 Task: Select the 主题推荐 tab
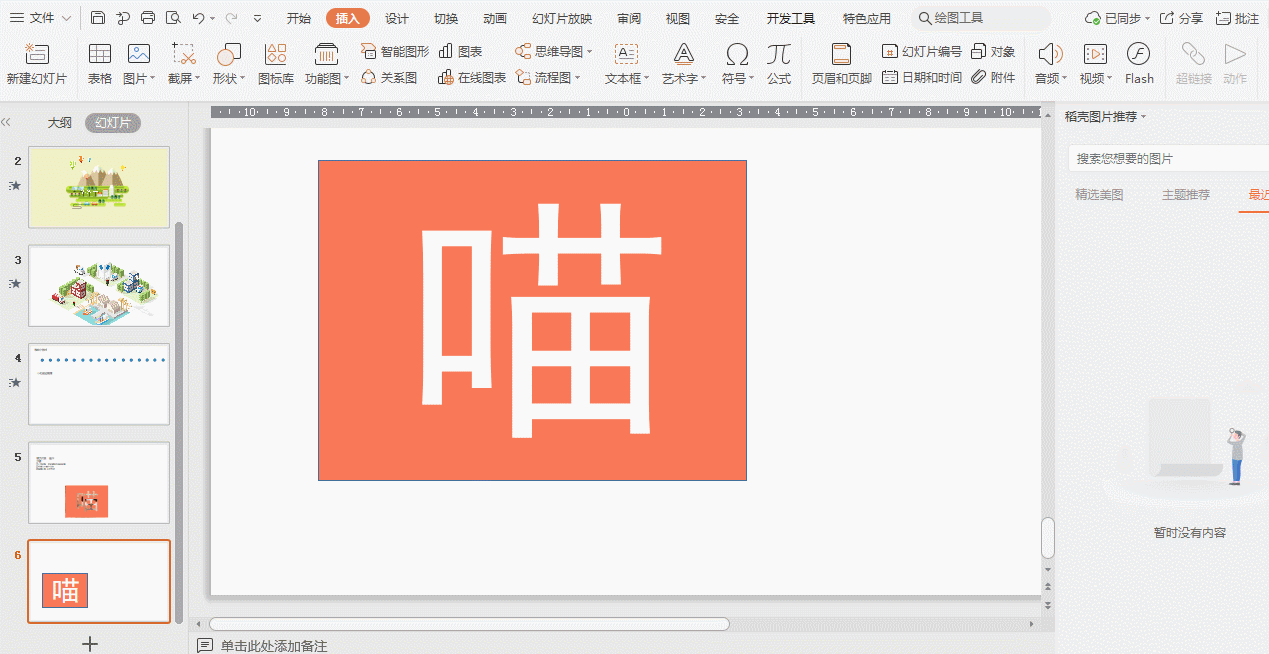[1185, 194]
